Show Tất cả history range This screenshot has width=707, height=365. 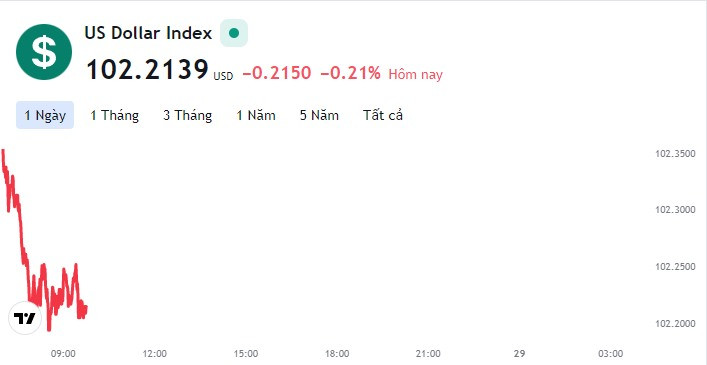(x=383, y=115)
